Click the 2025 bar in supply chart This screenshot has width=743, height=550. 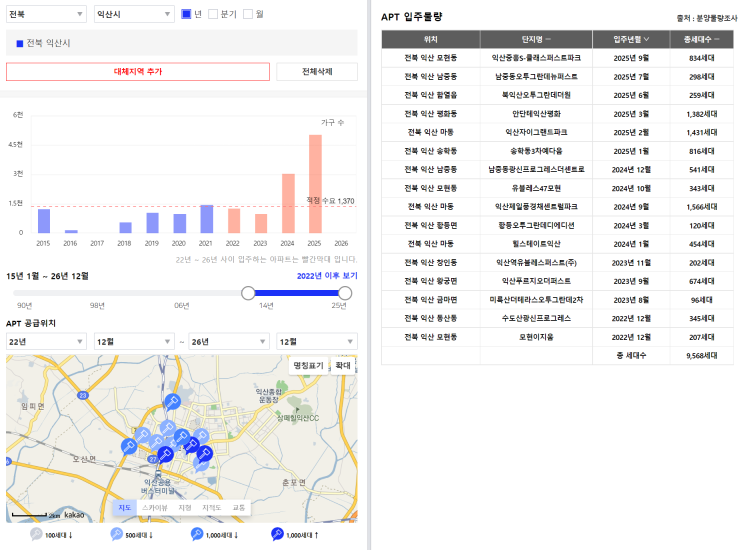[315, 184]
